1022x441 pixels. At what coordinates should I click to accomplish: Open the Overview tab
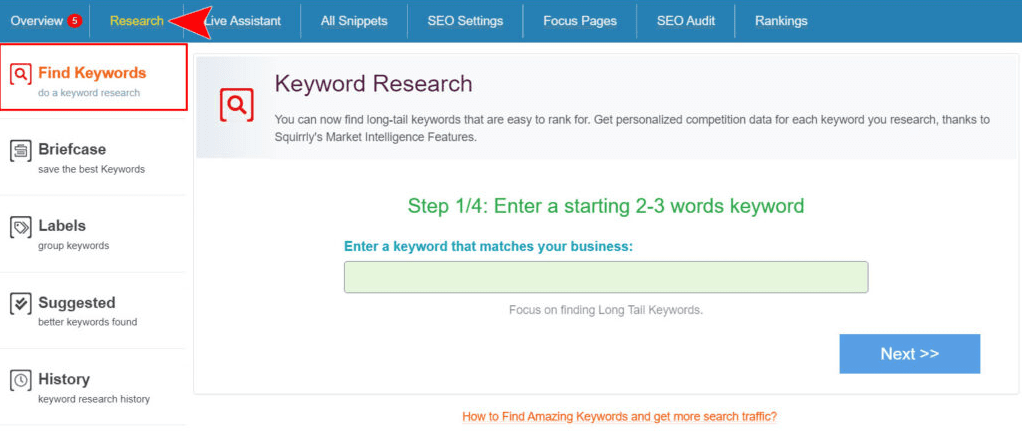tap(37, 21)
